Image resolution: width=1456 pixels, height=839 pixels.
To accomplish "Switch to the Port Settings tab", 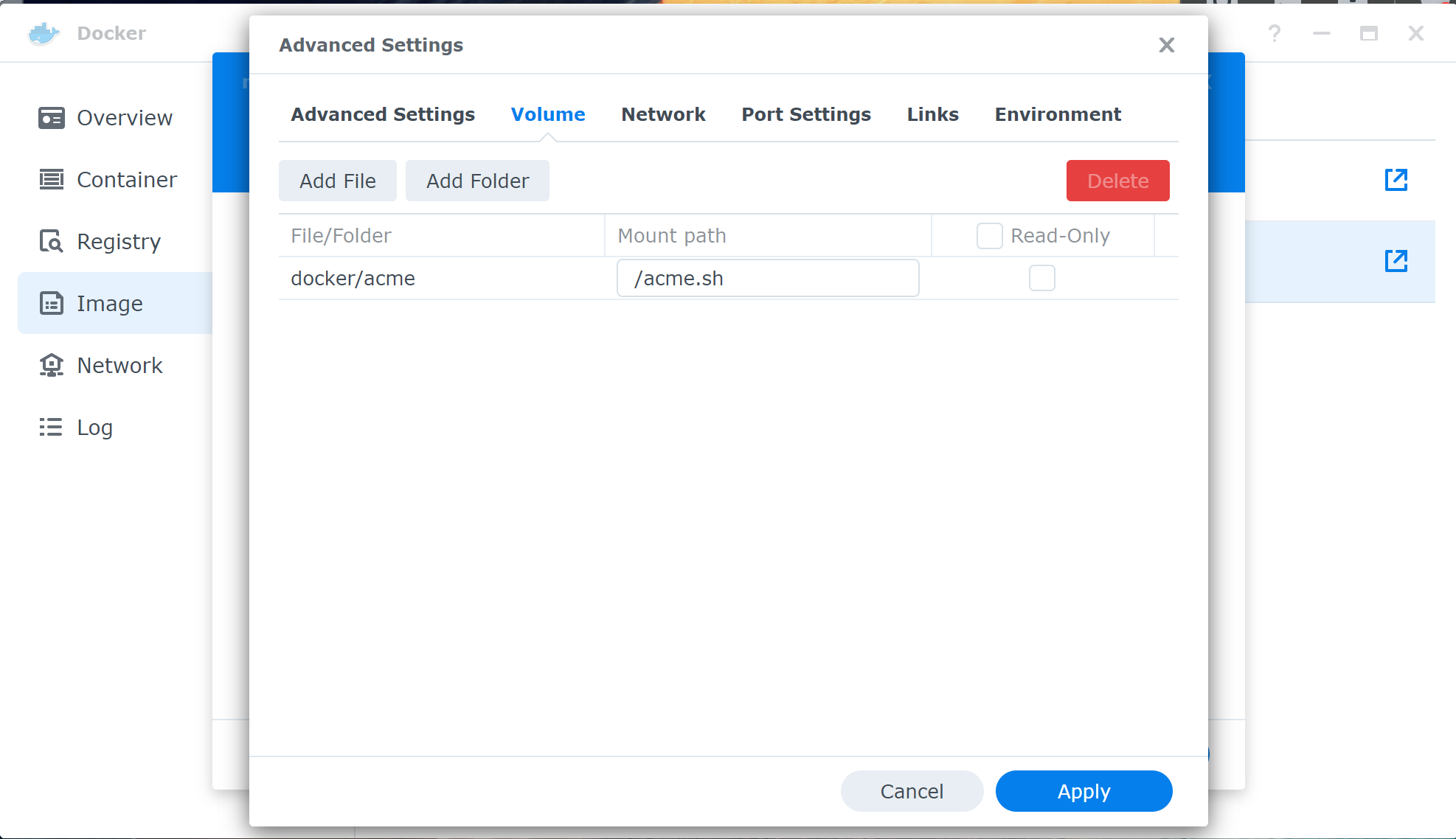I will click(806, 114).
